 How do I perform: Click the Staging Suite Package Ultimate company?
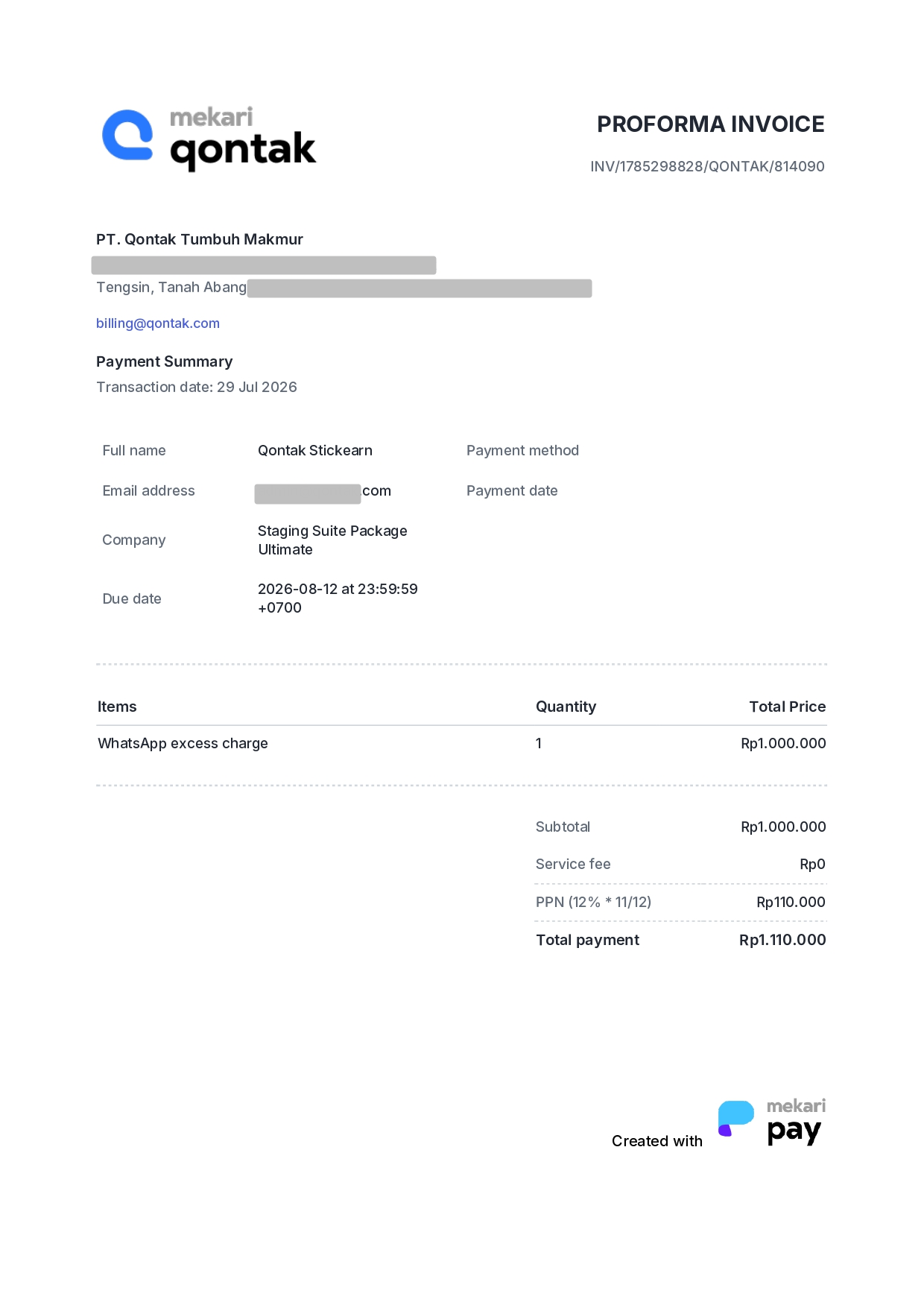(332, 540)
